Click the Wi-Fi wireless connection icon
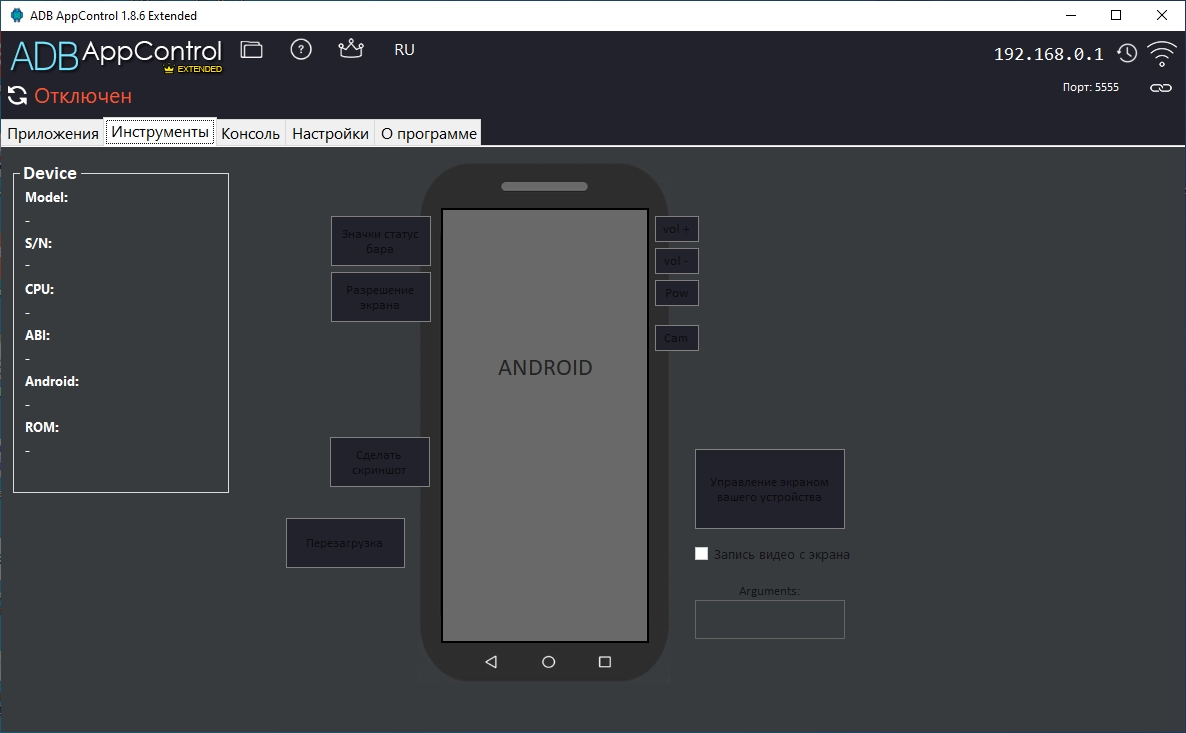 pos(1161,54)
